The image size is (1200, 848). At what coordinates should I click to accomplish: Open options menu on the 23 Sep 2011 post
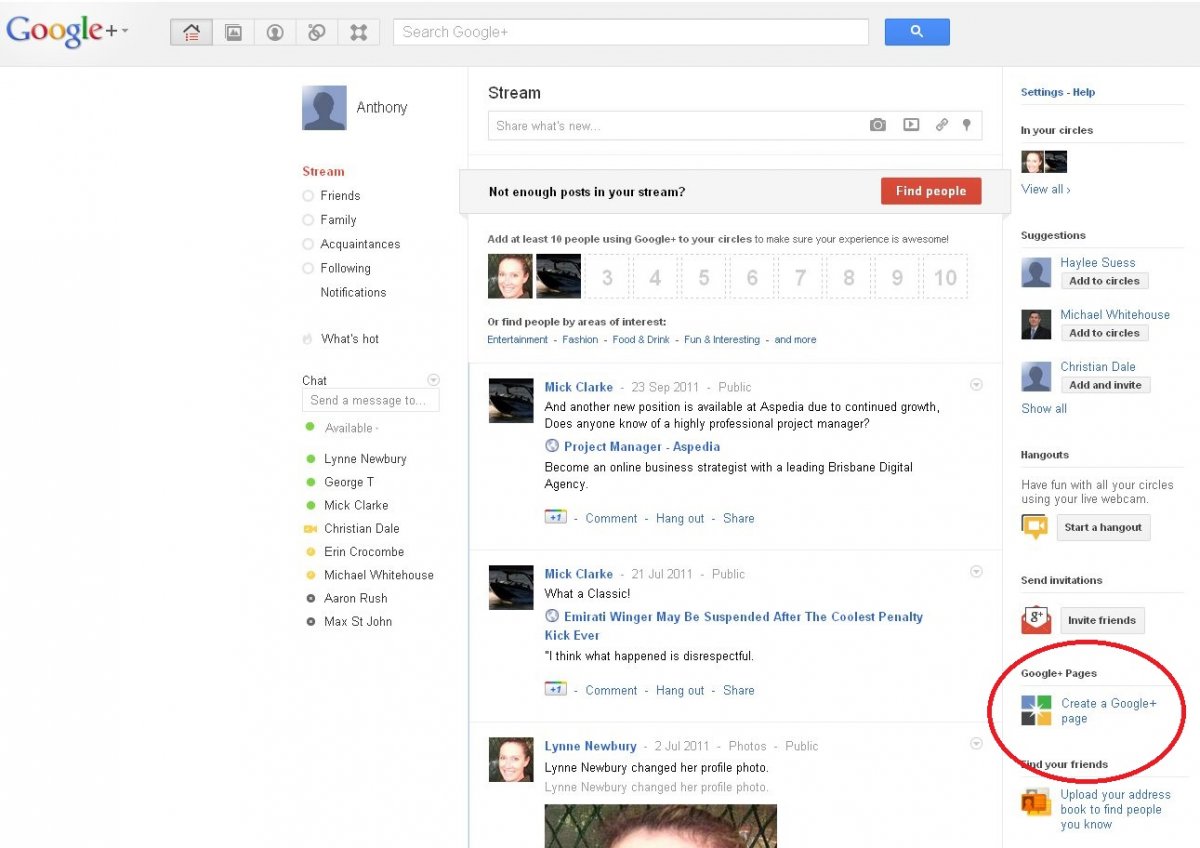pos(977,385)
